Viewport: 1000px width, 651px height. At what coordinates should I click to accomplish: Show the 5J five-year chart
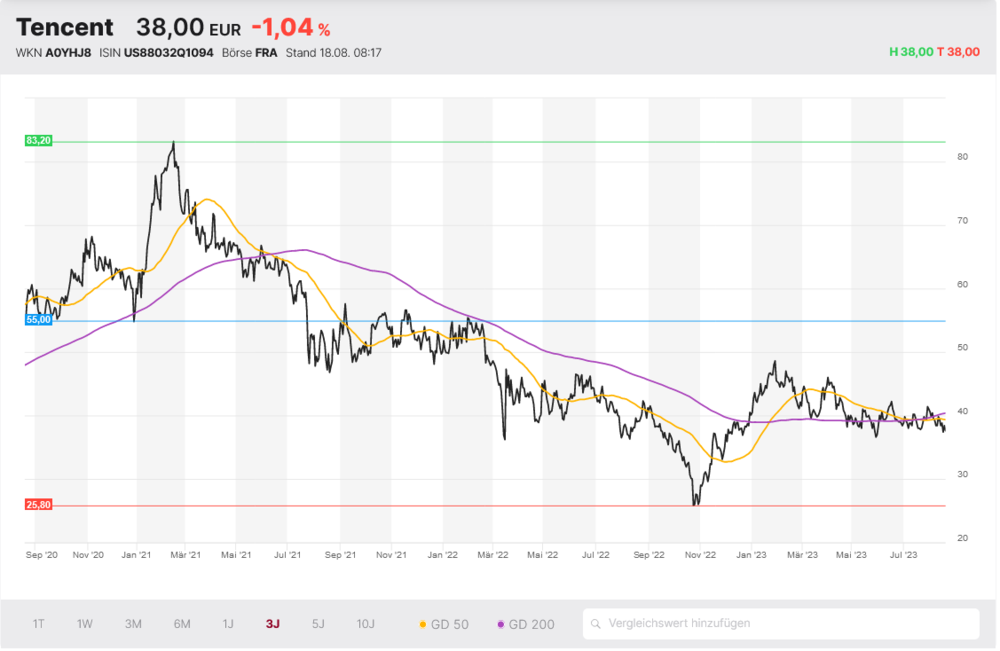[318, 625]
